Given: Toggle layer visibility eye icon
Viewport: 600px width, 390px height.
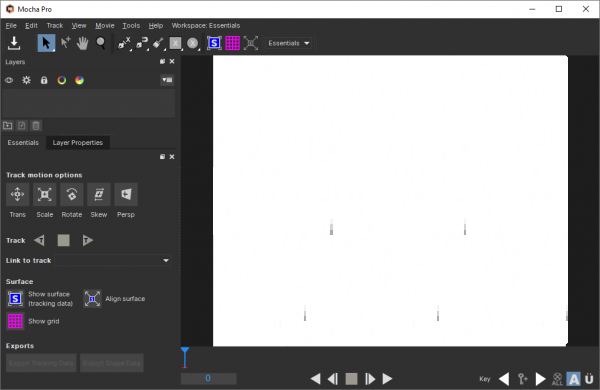Looking at the screenshot, I should [9, 80].
